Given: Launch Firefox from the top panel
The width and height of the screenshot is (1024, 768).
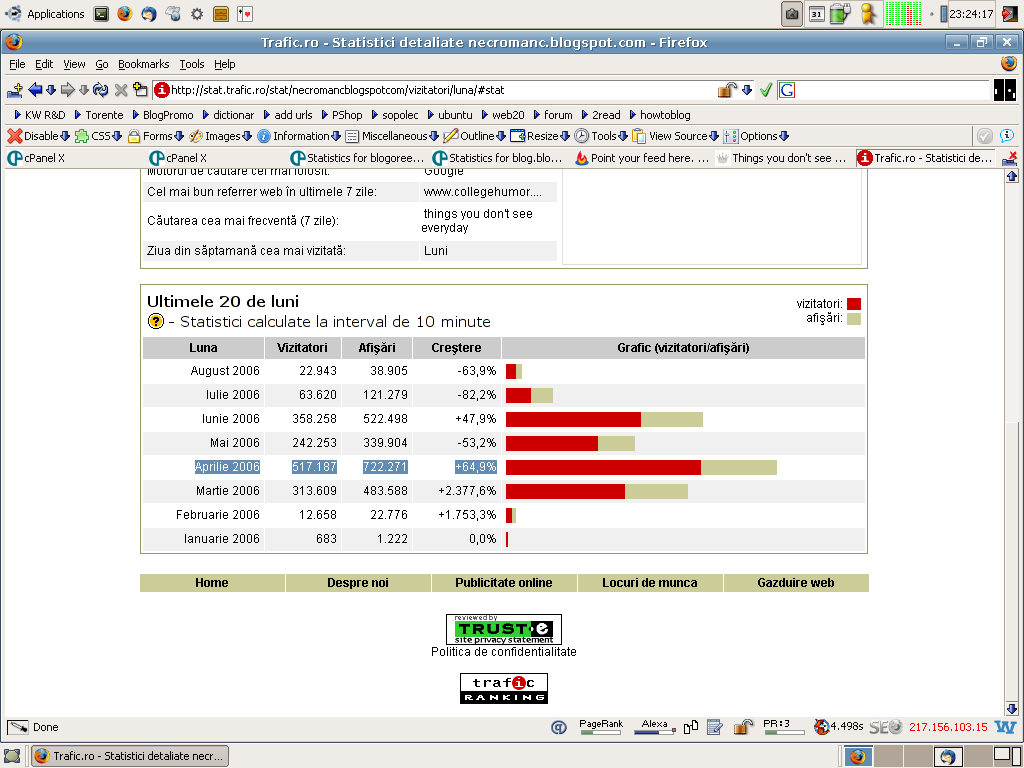Looking at the screenshot, I should (x=124, y=14).
